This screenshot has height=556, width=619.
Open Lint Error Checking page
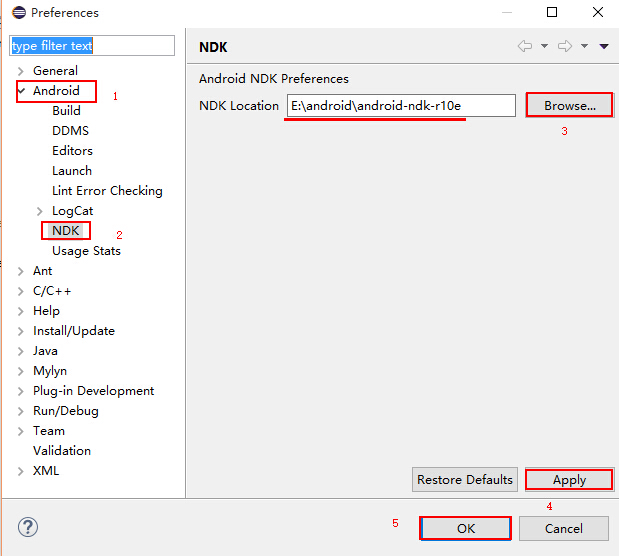point(107,191)
